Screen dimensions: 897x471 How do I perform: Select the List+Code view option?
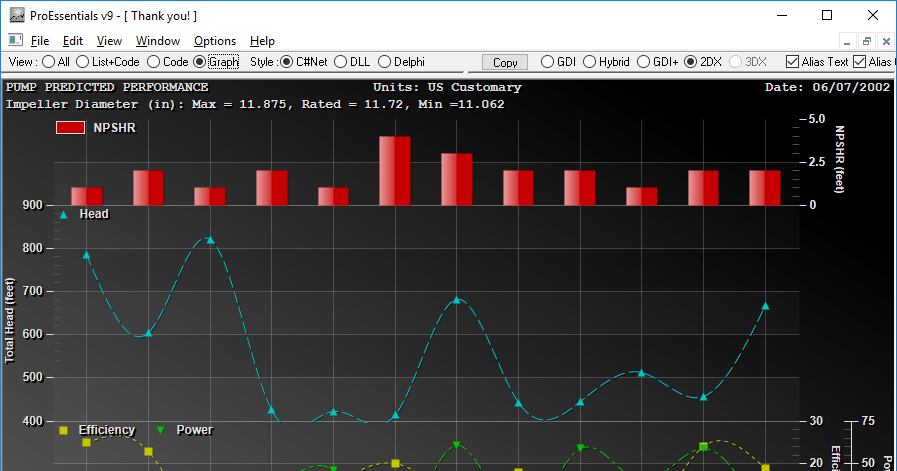point(82,62)
